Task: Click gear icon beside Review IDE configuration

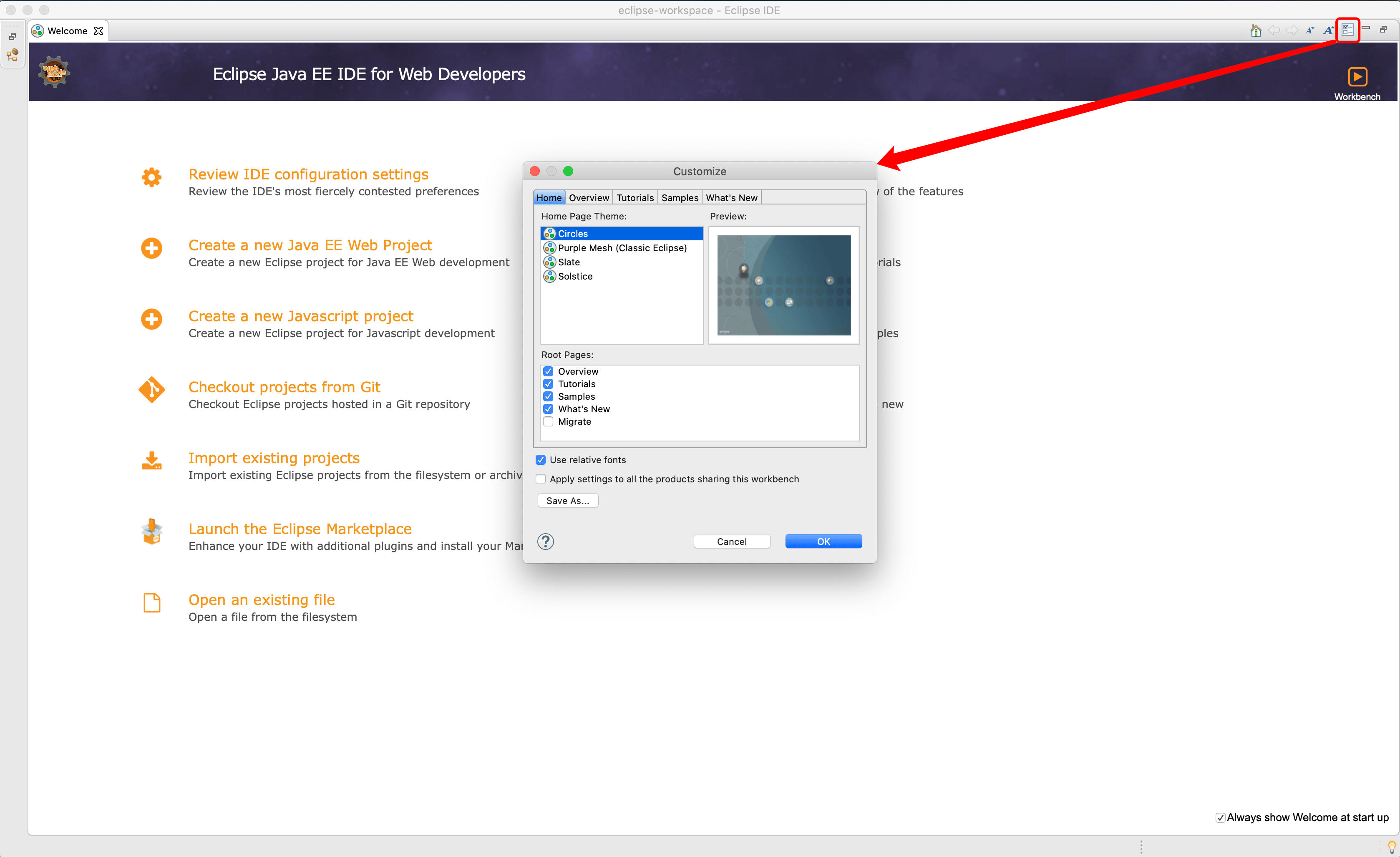Action: [151, 177]
